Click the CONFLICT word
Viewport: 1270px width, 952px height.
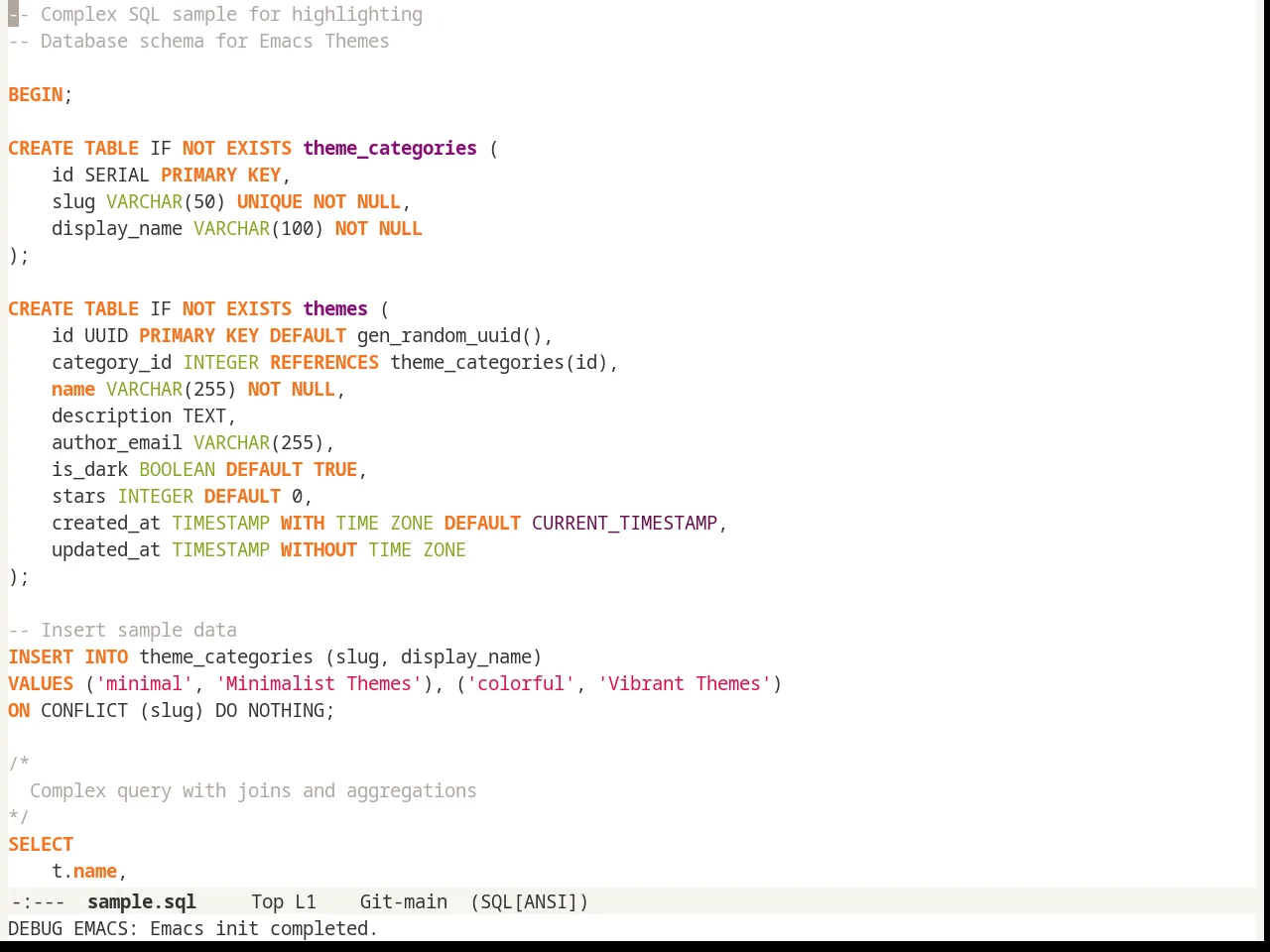84,711
